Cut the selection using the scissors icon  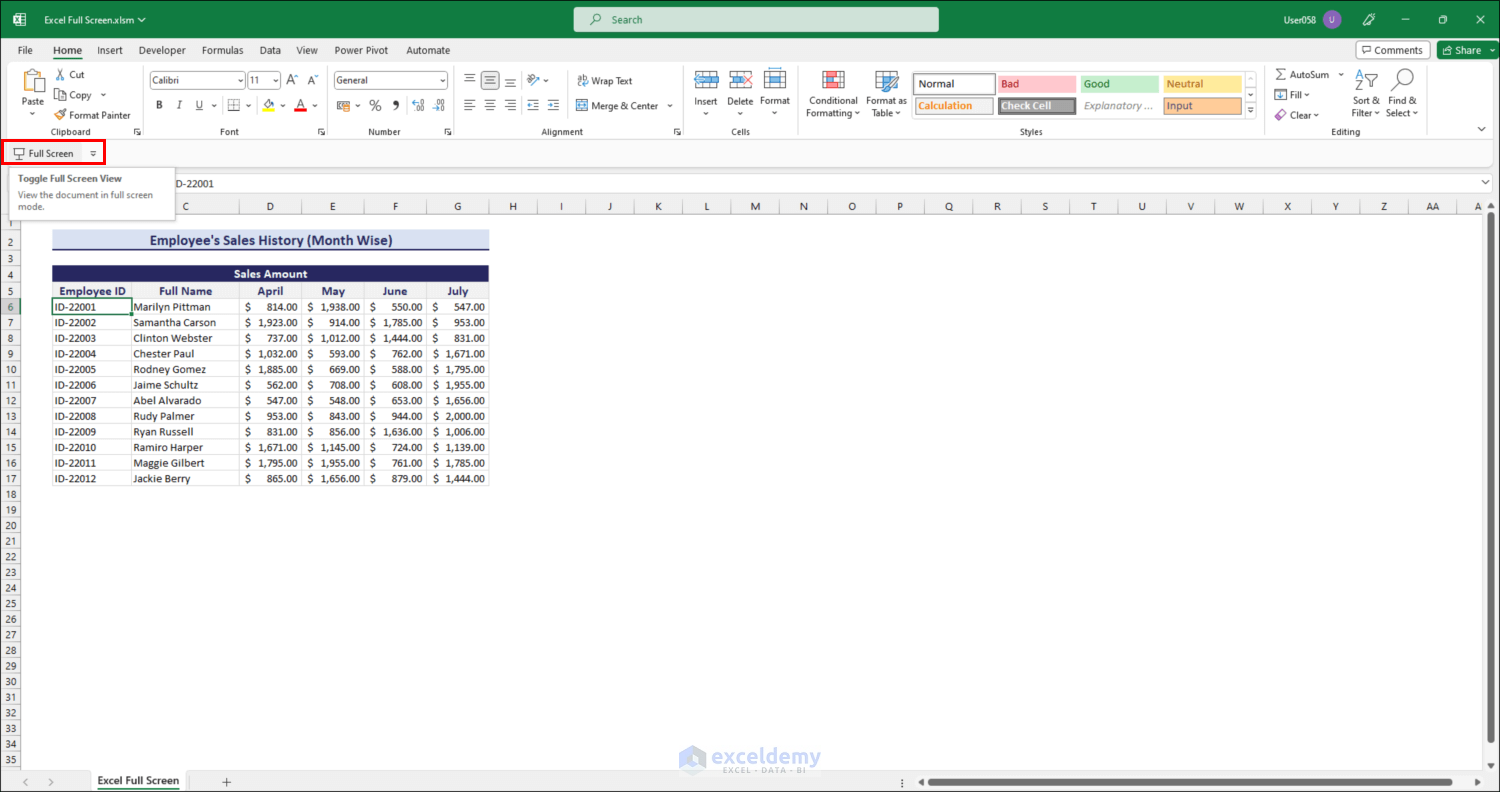(x=60, y=75)
